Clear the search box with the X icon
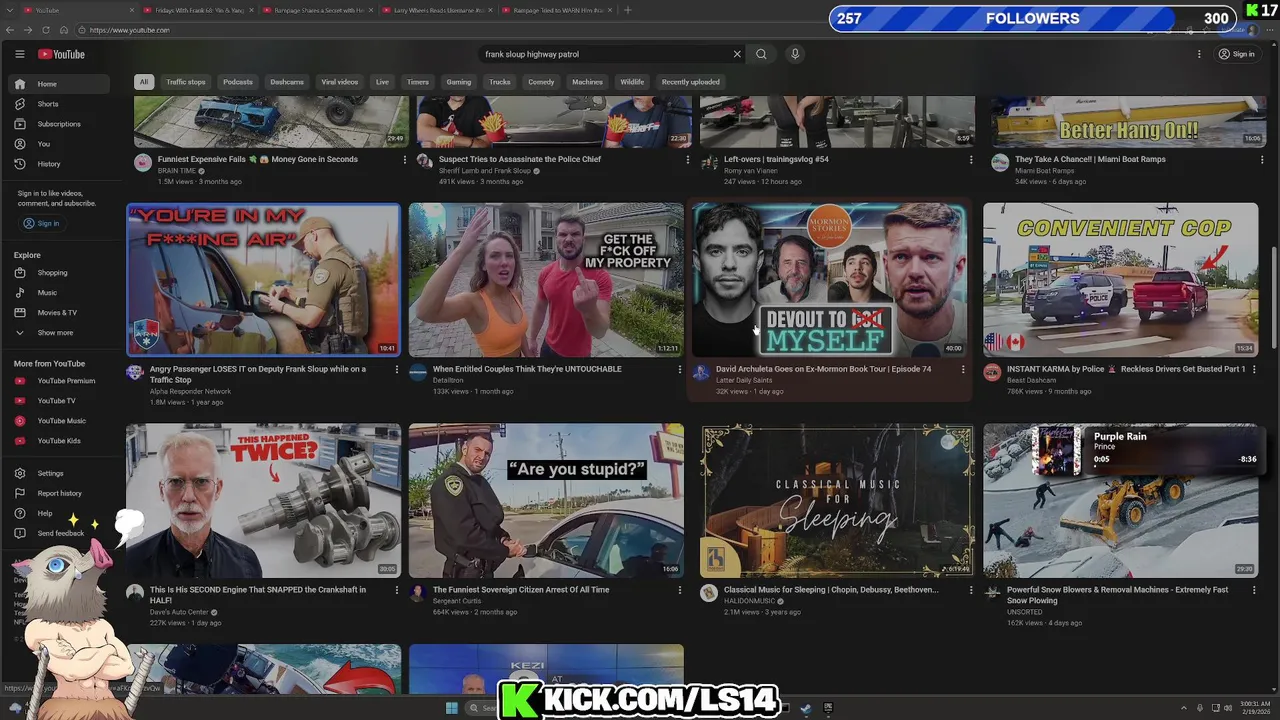The height and width of the screenshot is (720, 1280). (x=737, y=54)
